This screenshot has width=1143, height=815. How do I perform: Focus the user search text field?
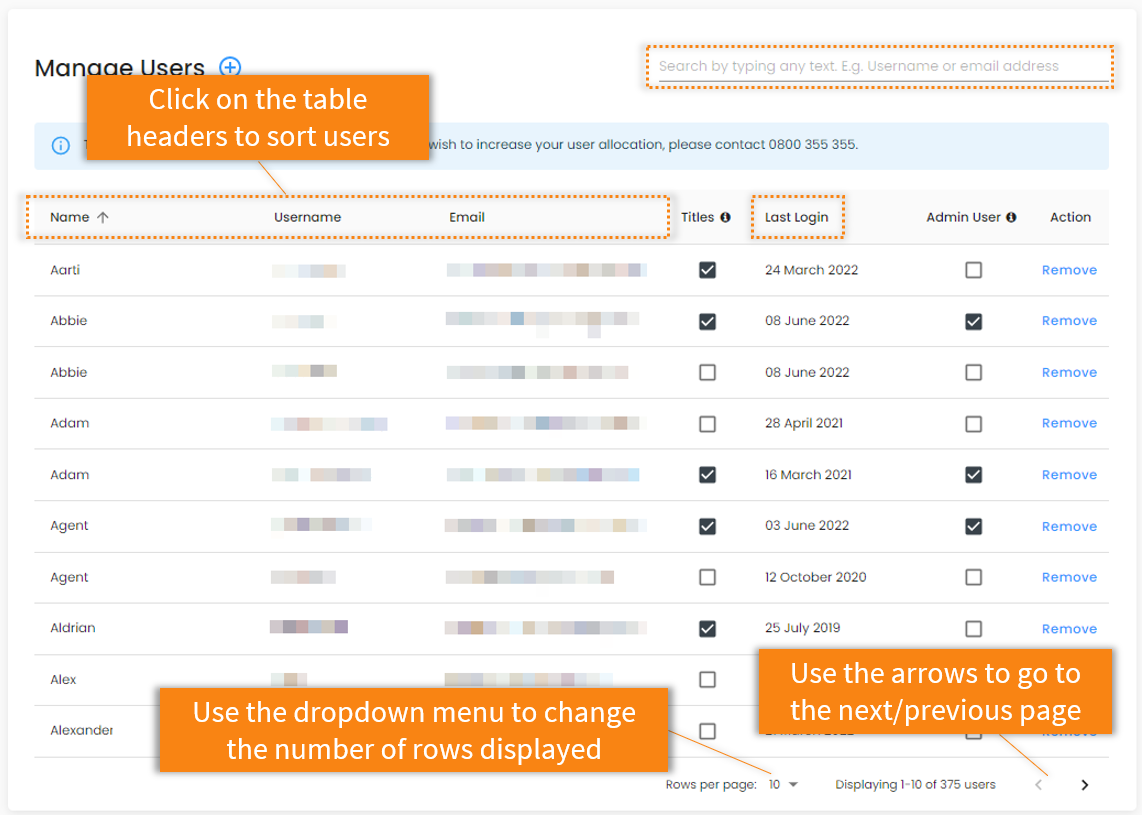[x=883, y=66]
